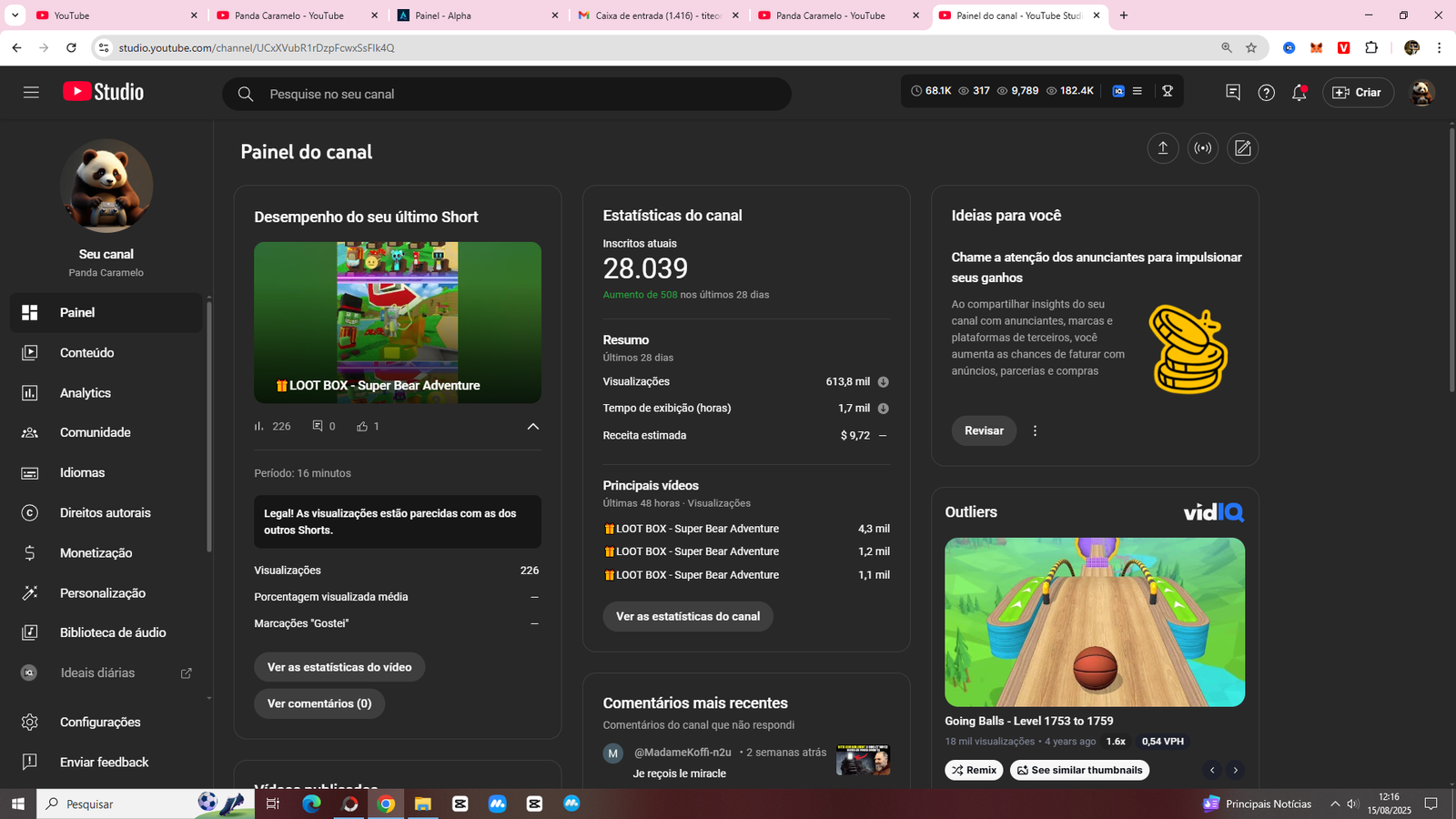Click the Remix button
This screenshot has height=819, width=1456.
pos(974,770)
